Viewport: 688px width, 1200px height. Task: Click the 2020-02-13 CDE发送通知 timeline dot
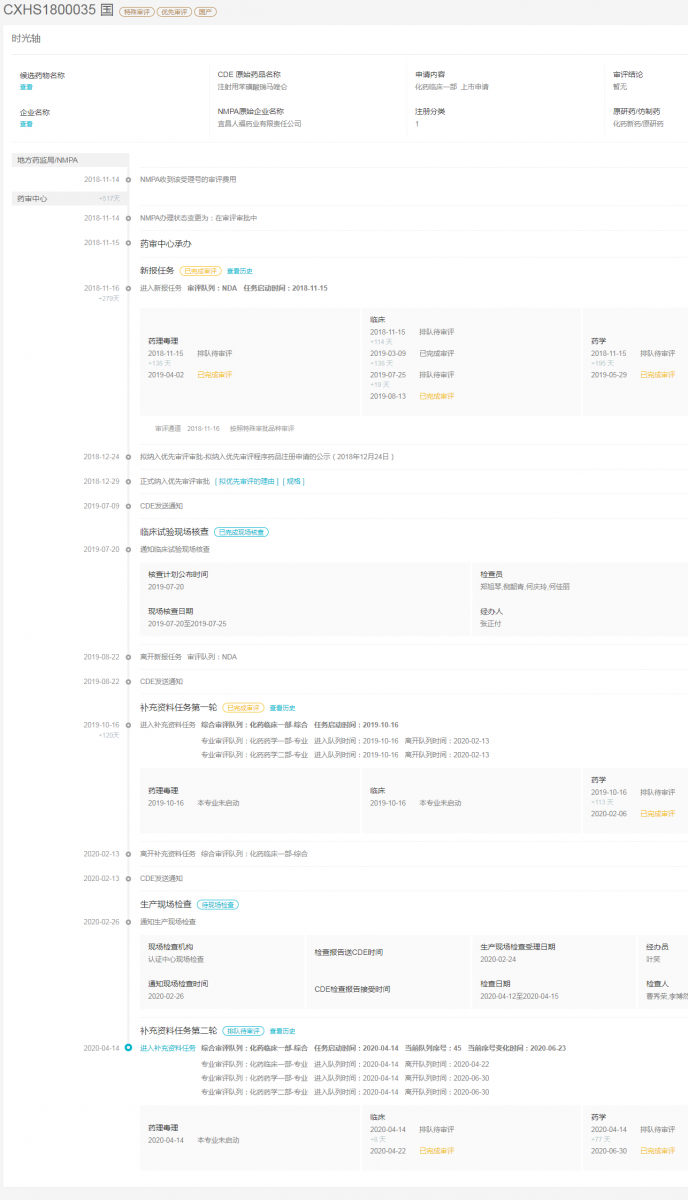pos(128,879)
